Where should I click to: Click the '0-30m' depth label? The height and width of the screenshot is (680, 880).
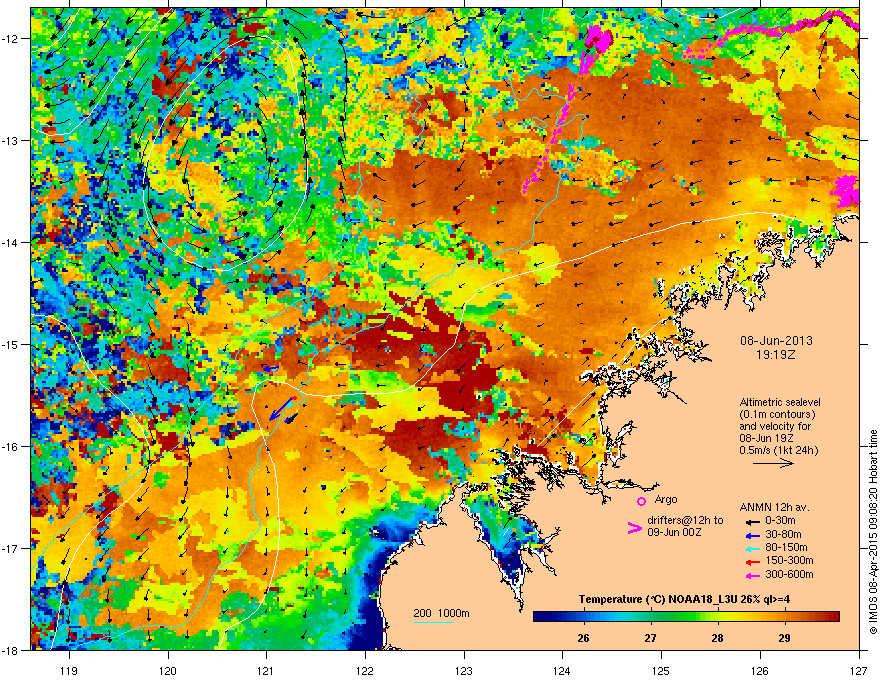pyautogui.click(x=781, y=521)
